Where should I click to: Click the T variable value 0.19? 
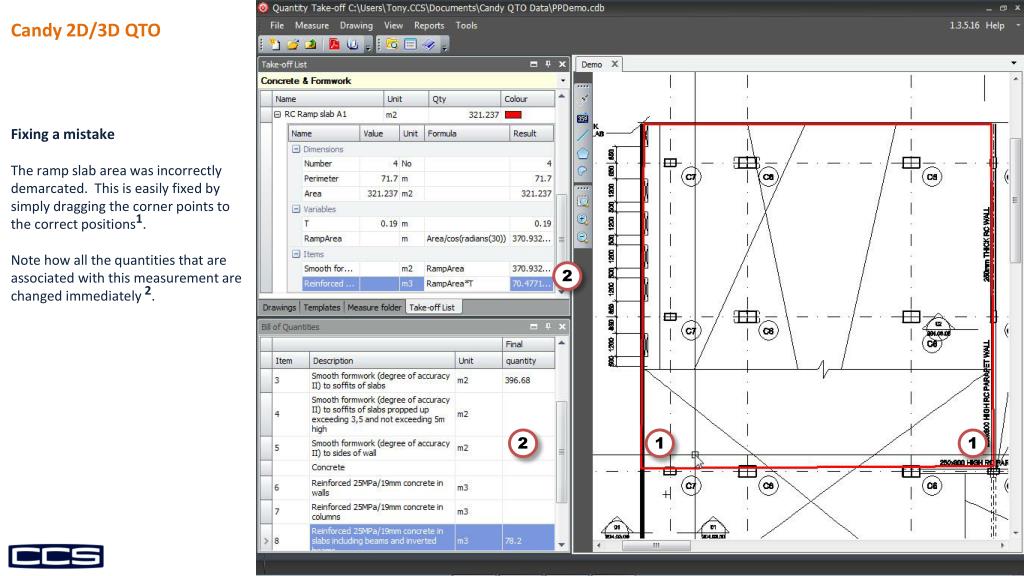pos(379,223)
